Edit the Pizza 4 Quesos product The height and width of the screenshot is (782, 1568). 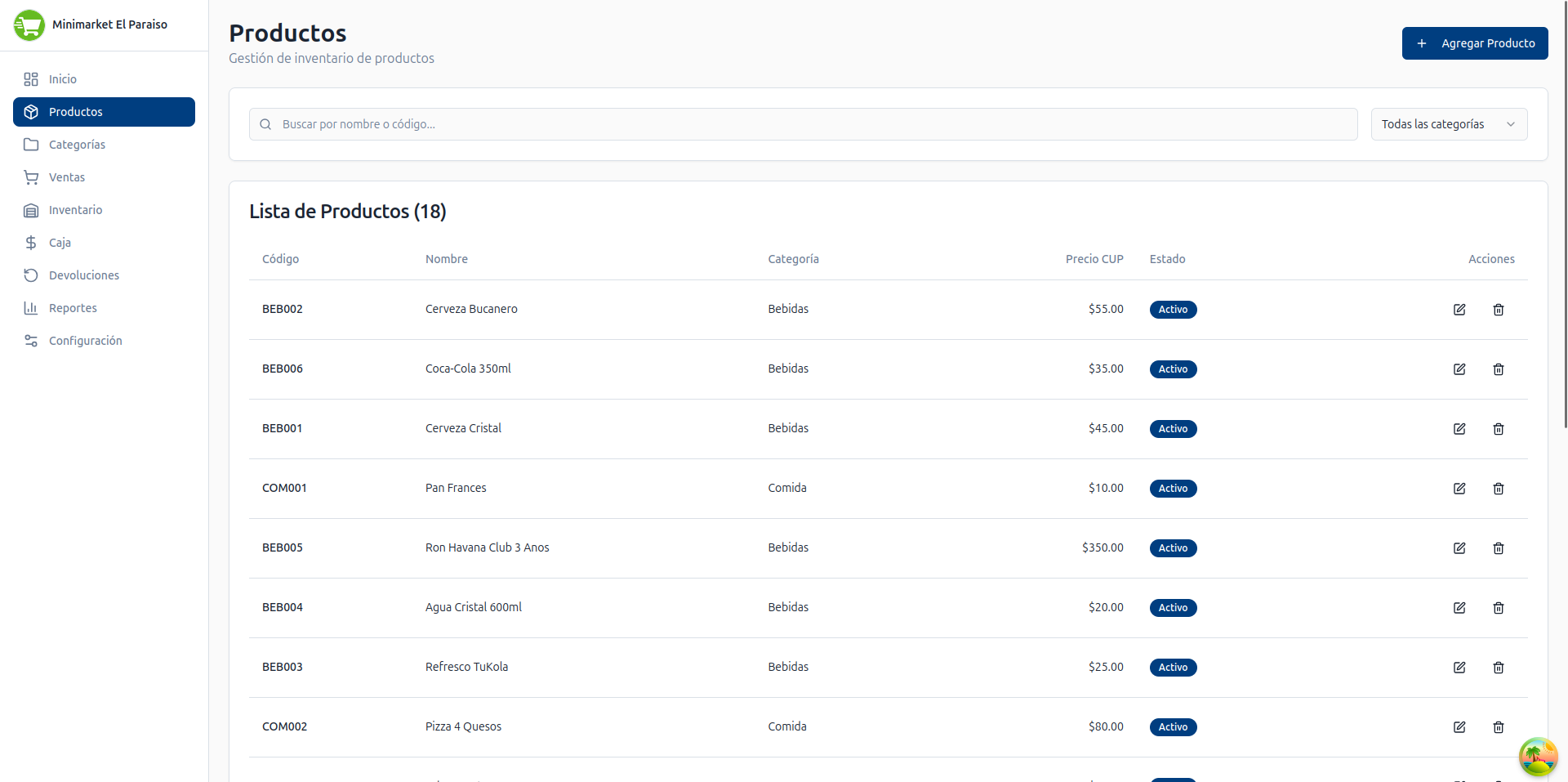point(1459,727)
